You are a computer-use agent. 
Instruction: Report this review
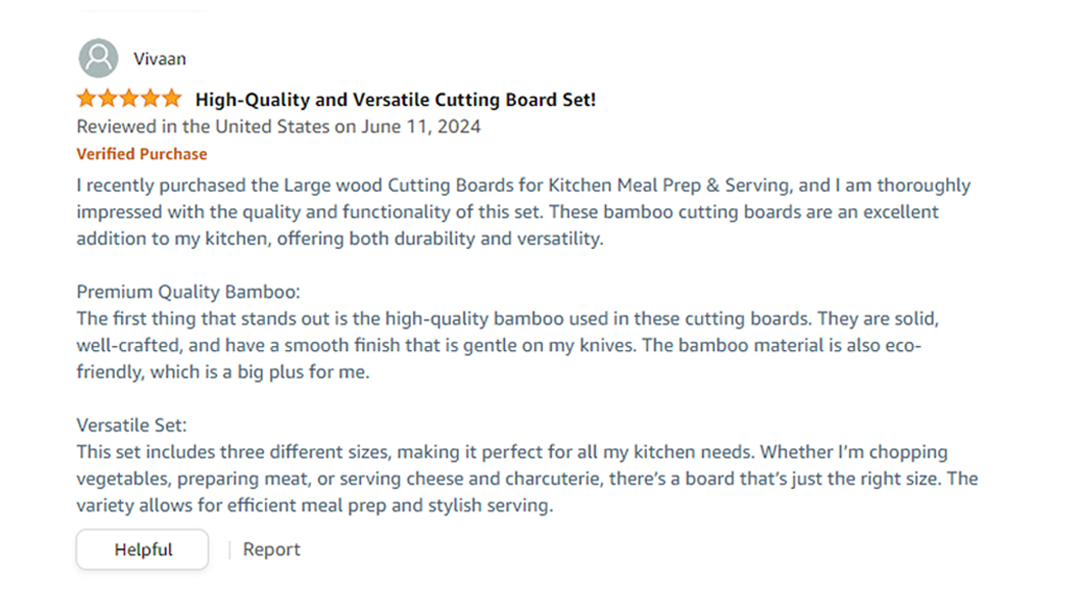(271, 550)
